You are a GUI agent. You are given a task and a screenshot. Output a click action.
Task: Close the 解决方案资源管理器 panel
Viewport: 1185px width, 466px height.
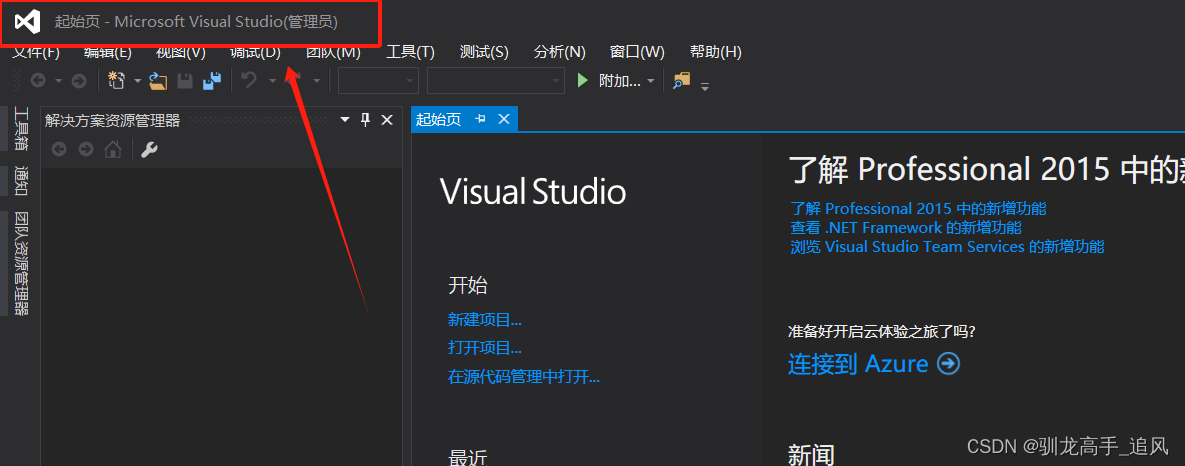pos(387,119)
